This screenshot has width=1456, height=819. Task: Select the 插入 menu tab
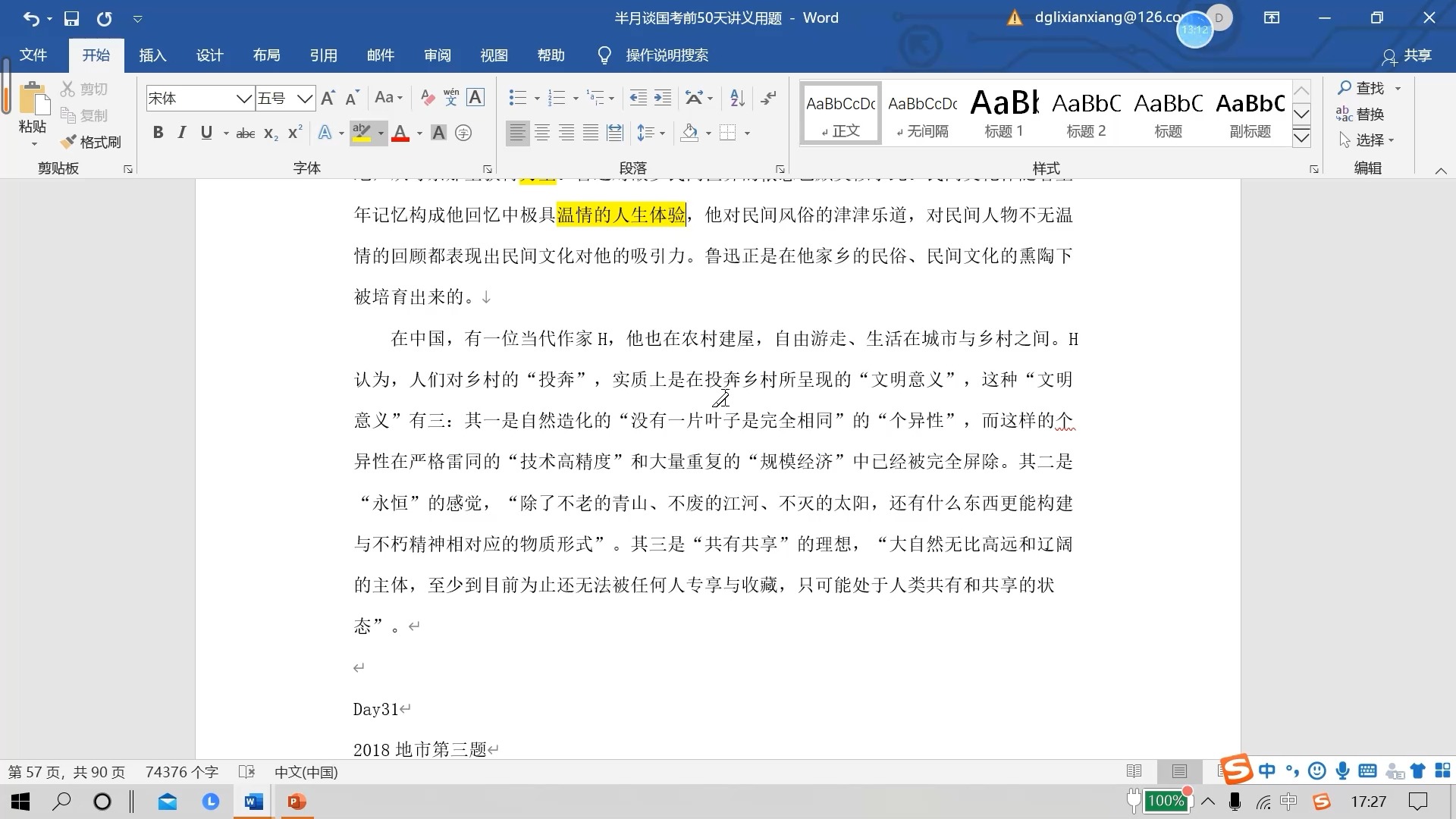click(153, 55)
